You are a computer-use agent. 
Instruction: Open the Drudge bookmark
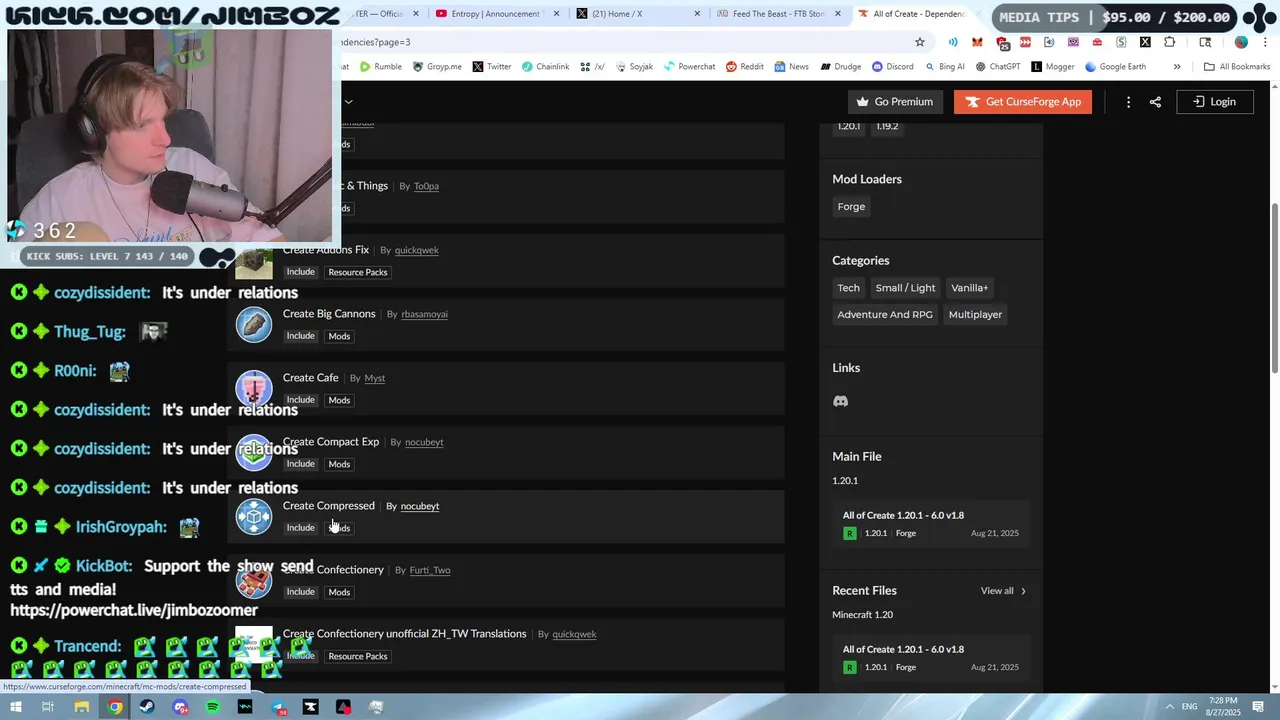(x=840, y=67)
